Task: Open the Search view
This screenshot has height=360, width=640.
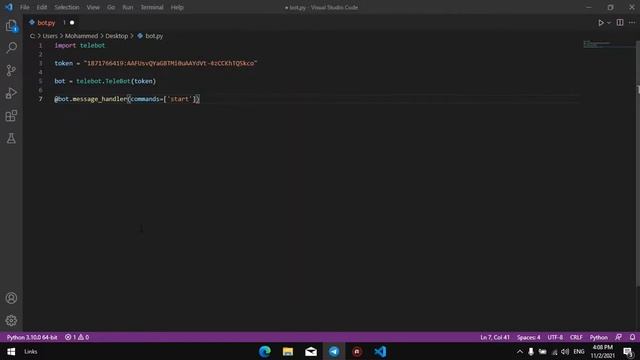Action: pyautogui.click(x=11, y=48)
